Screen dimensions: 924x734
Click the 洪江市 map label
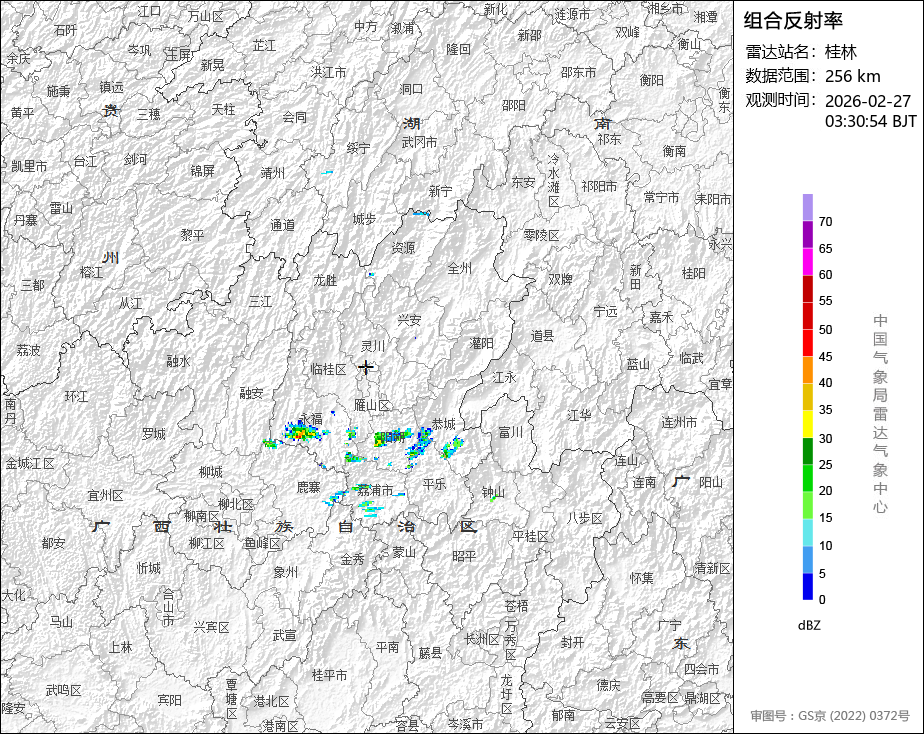329,72
